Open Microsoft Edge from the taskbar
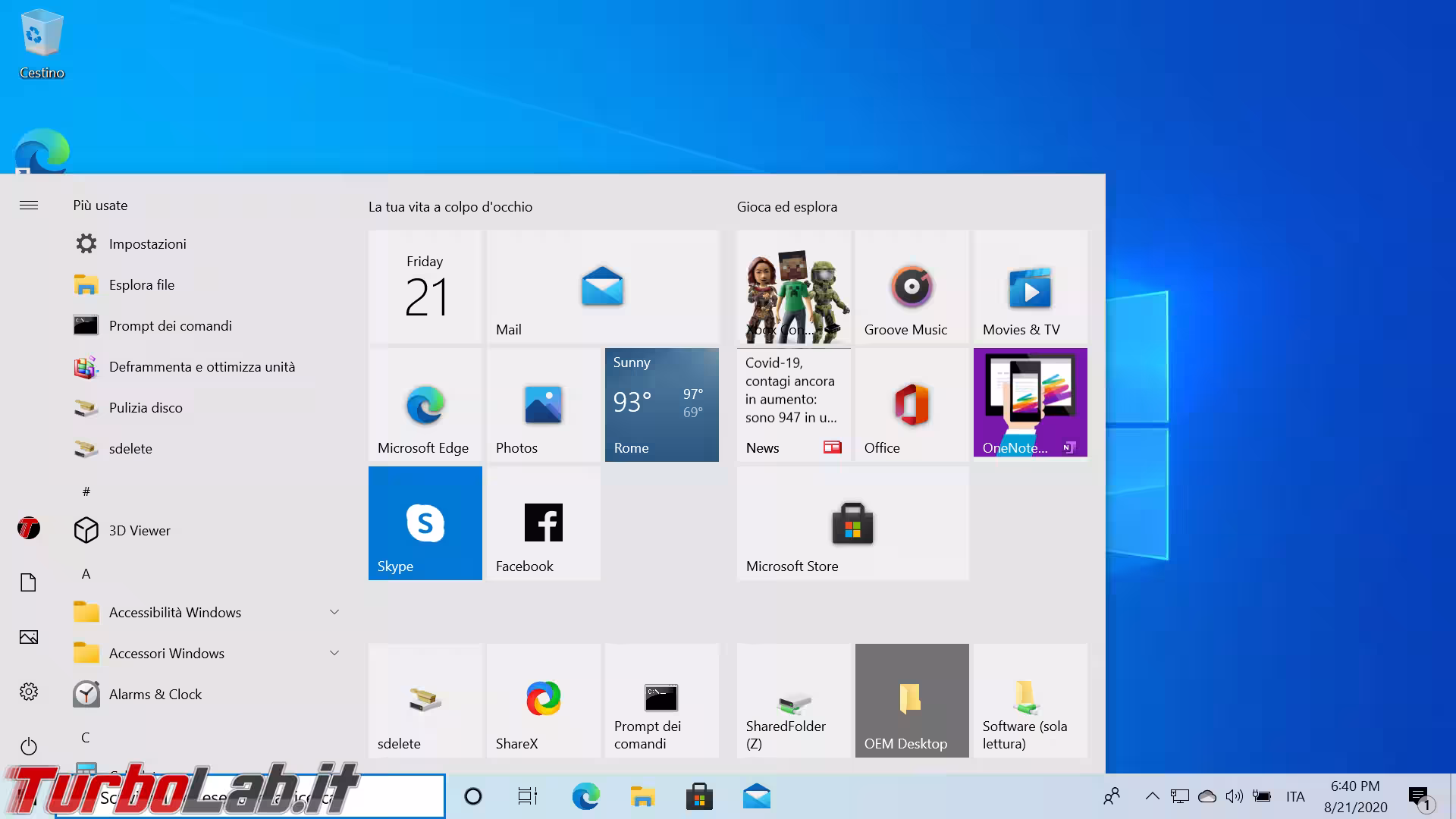Screen dimensions: 1456x819 [x=585, y=796]
